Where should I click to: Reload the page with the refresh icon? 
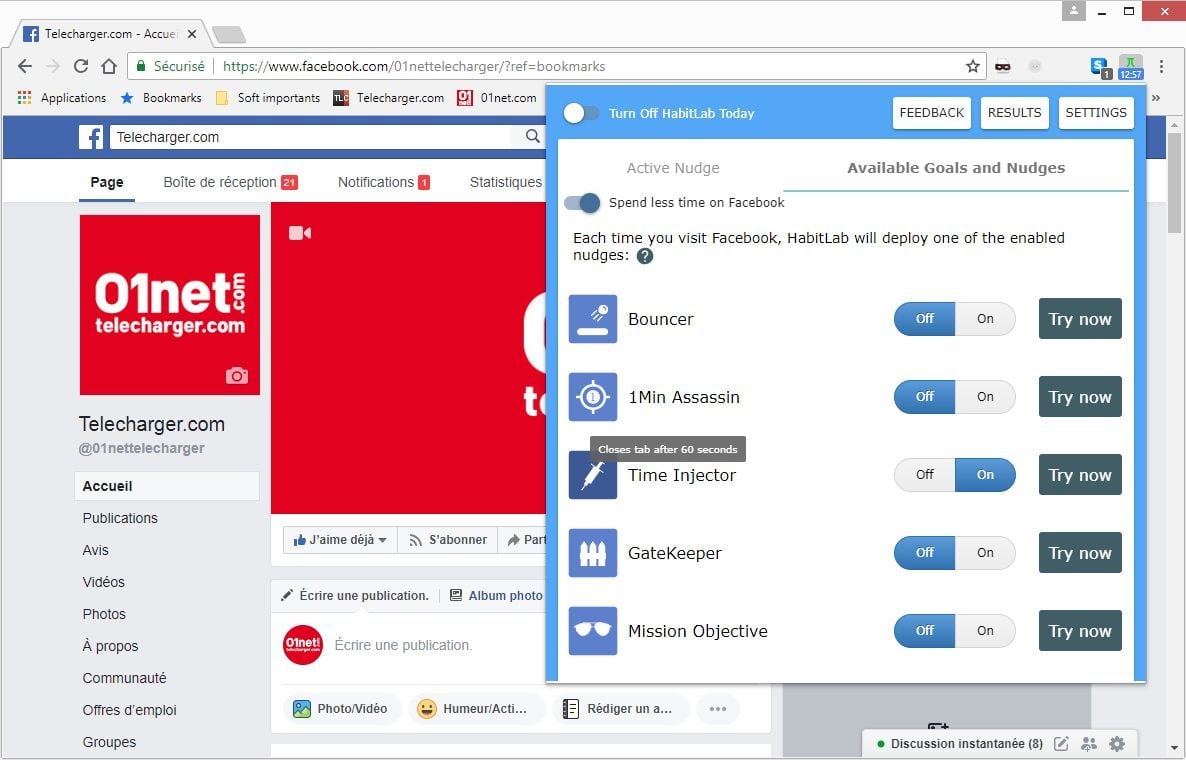pos(81,67)
